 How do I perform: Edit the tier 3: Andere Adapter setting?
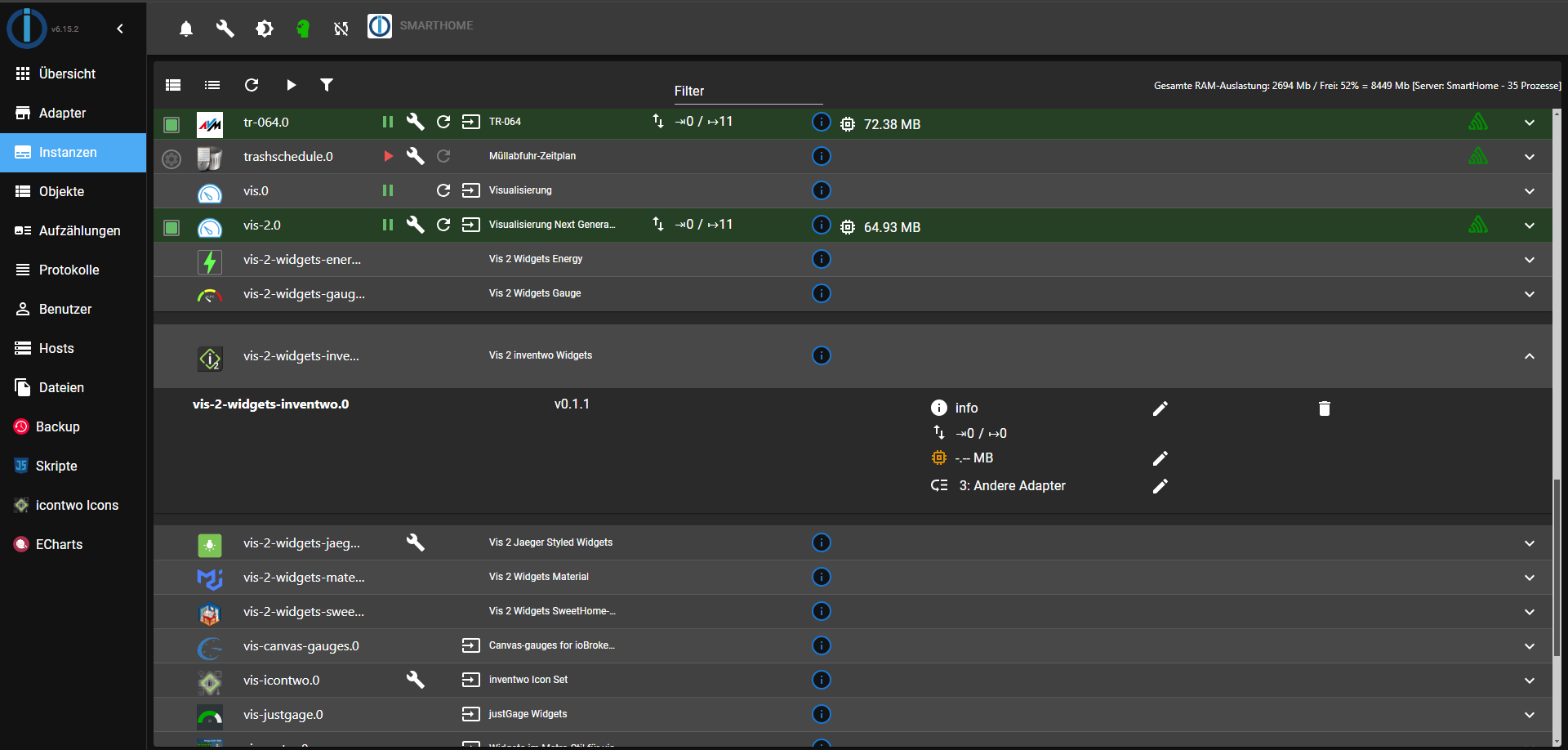pos(1160,486)
